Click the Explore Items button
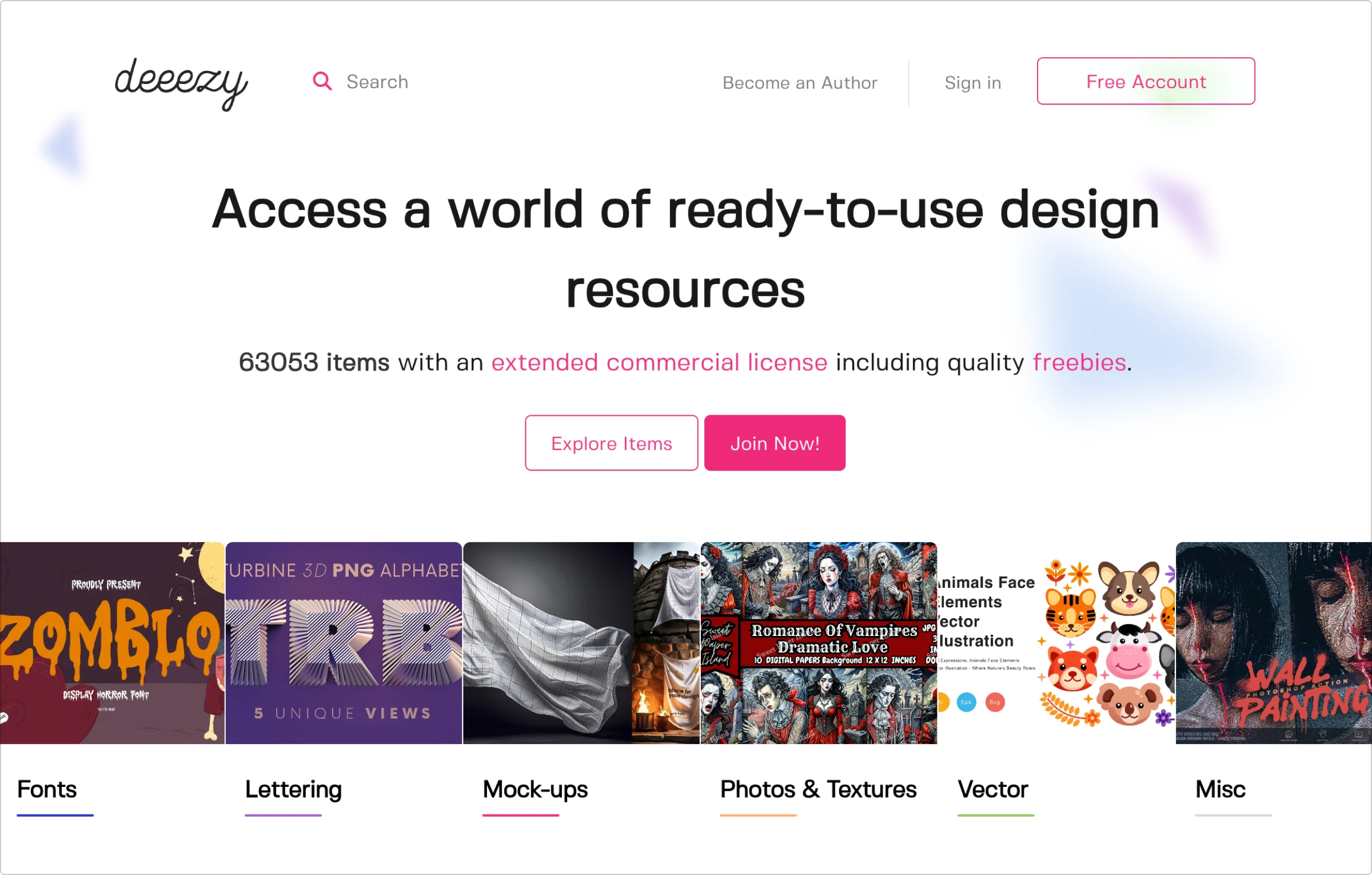The width and height of the screenshot is (1372, 875). [611, 442]
